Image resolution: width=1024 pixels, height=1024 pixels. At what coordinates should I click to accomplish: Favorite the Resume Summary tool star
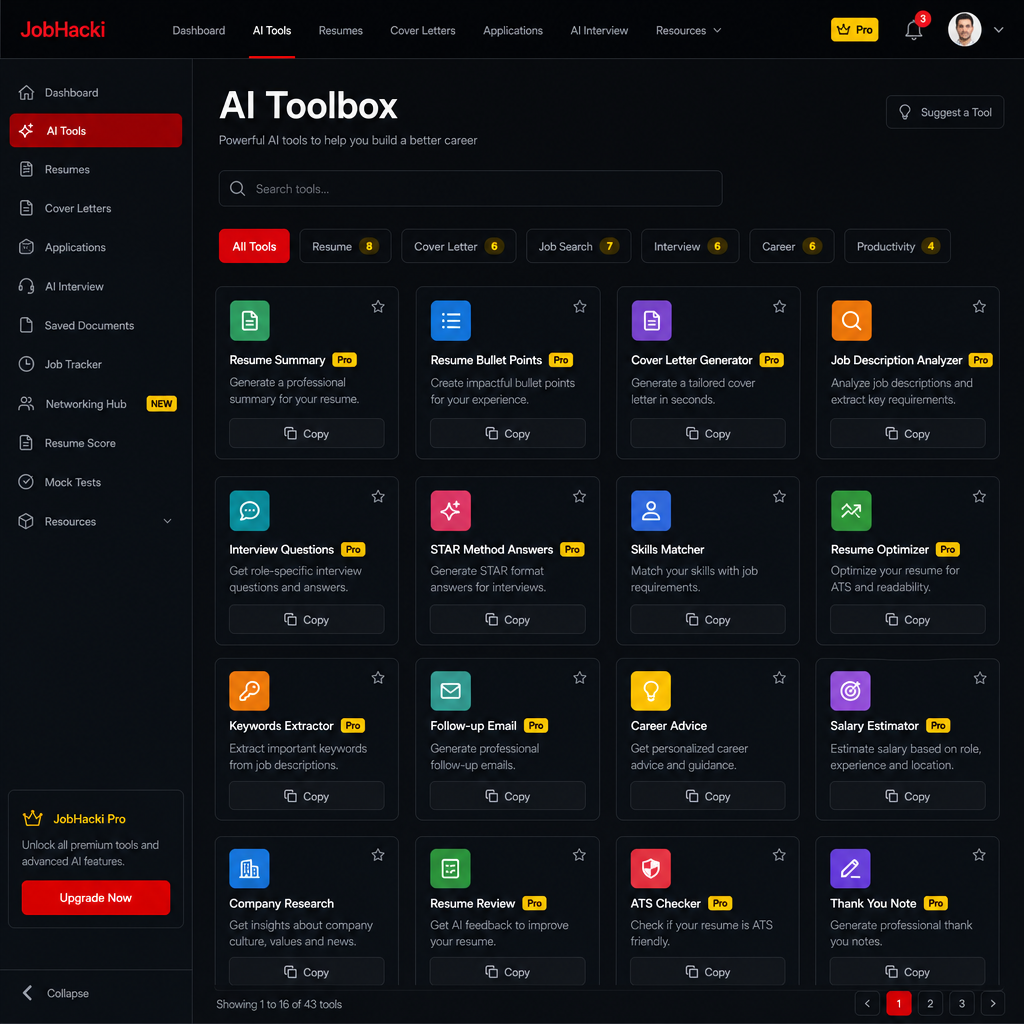[378, 306]
